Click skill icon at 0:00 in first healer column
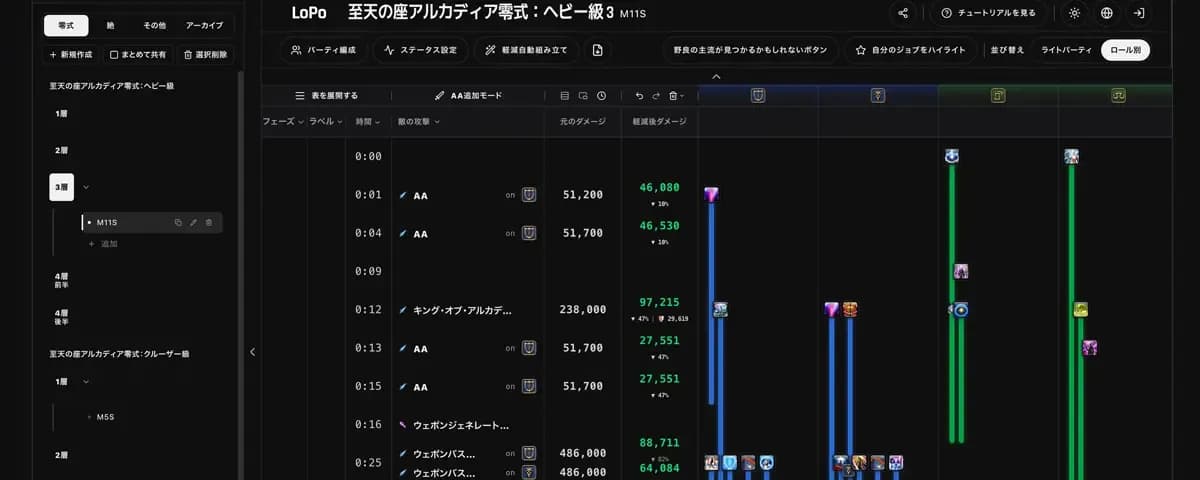The height and width of the screenshot is (480, 1200). [952, 156]
